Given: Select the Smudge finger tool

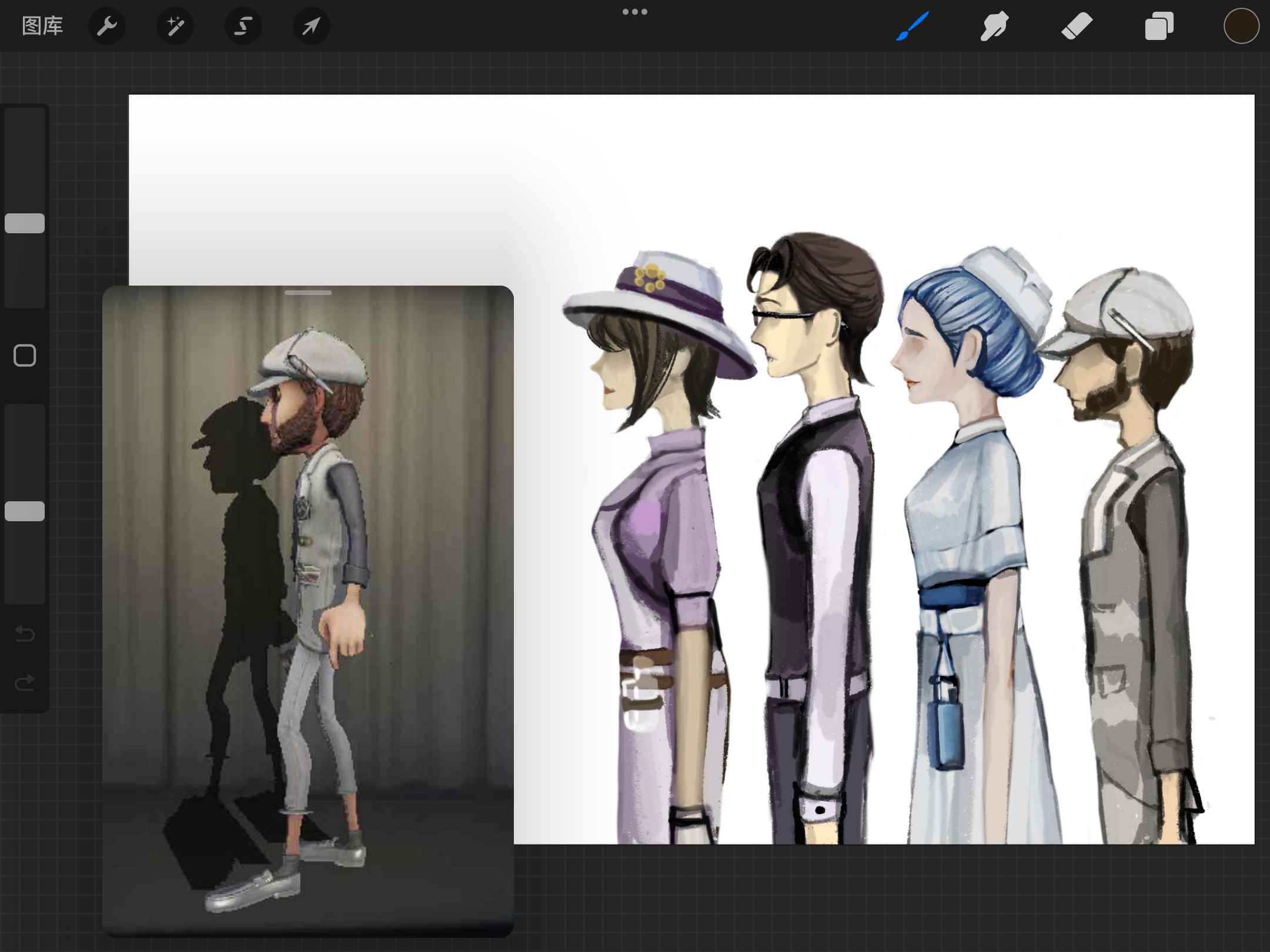Looking at the screenshot, I should click(995, 26).
